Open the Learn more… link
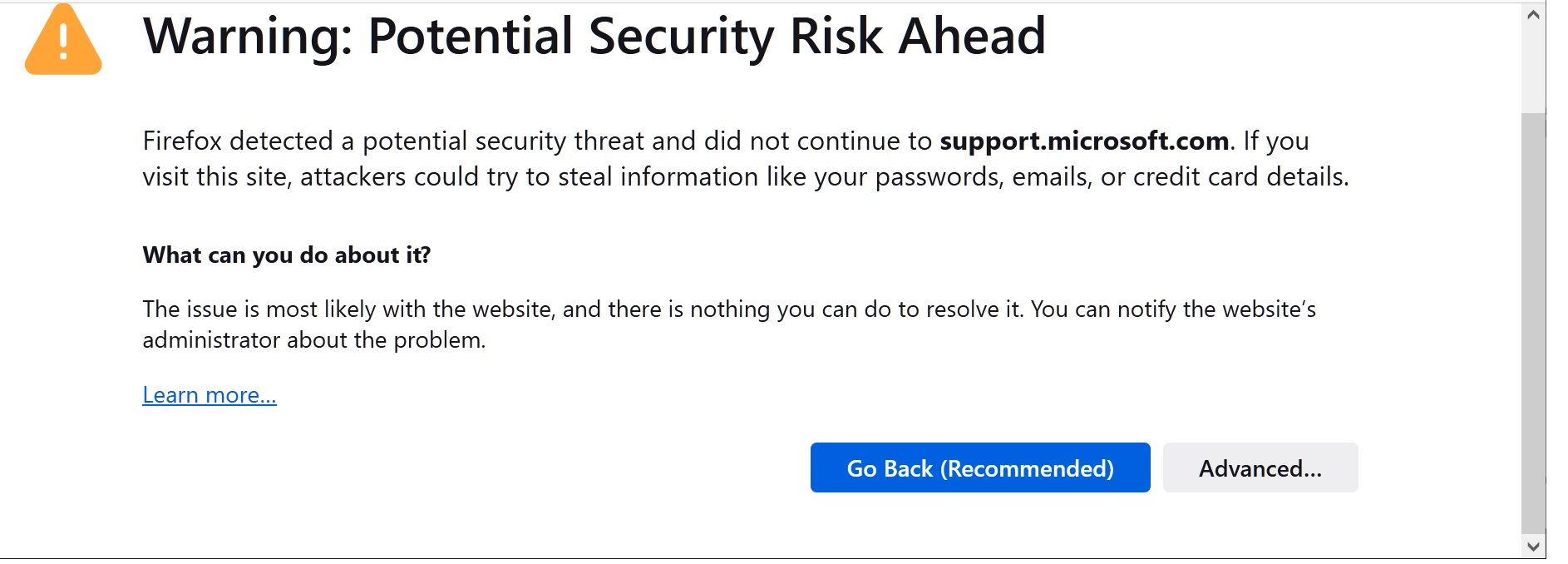 (x=210, y=395)
